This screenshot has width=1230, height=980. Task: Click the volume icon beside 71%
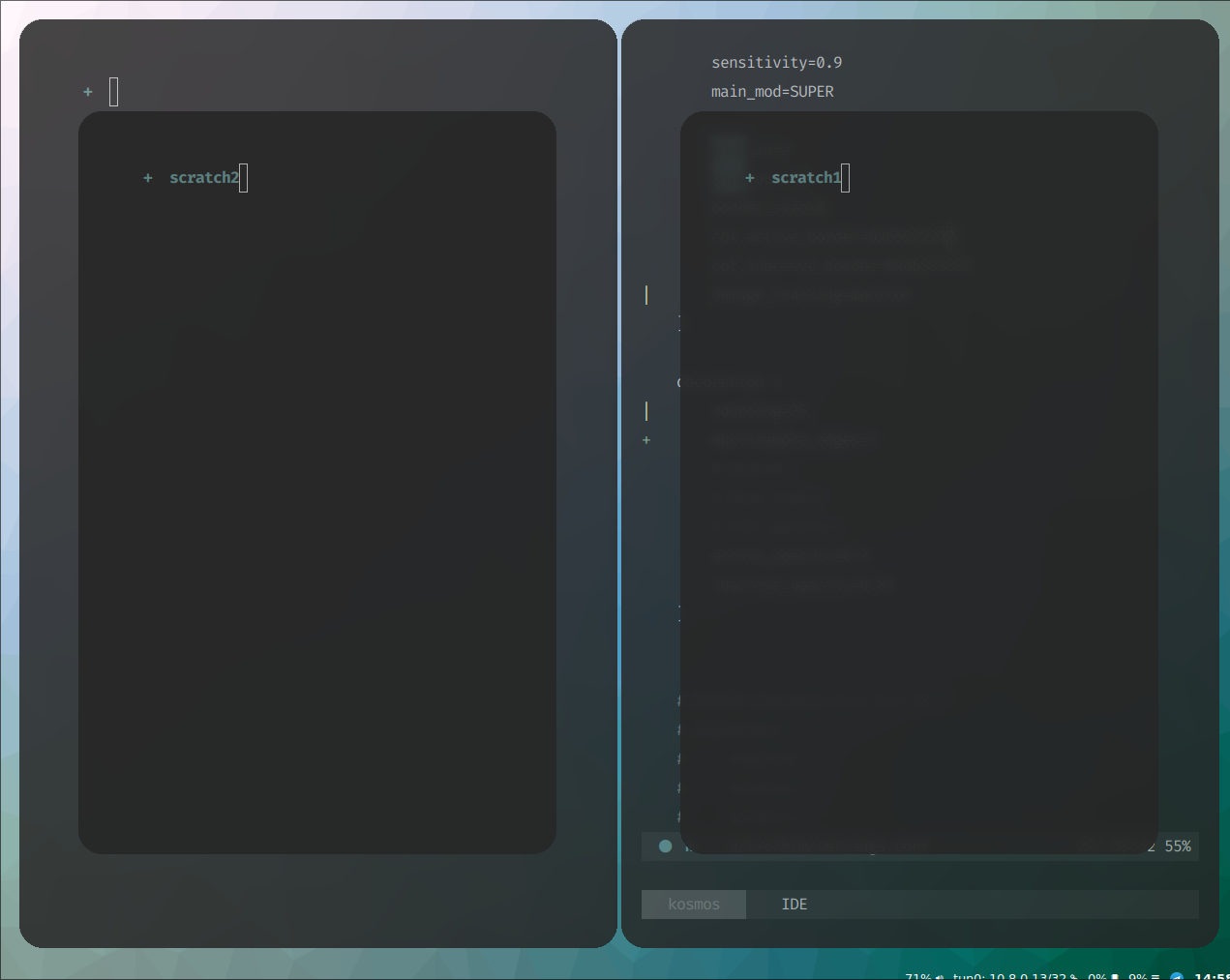pos(940,977)
